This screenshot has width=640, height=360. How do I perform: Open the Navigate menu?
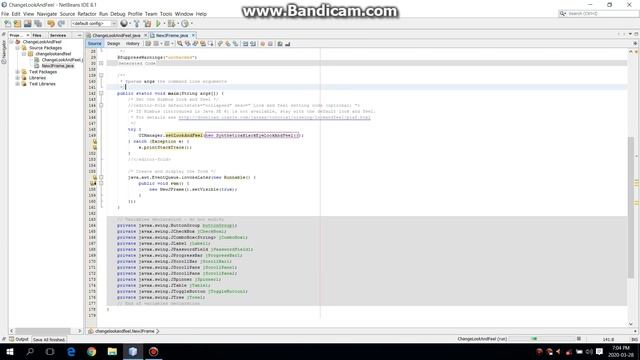coord(47,14)
